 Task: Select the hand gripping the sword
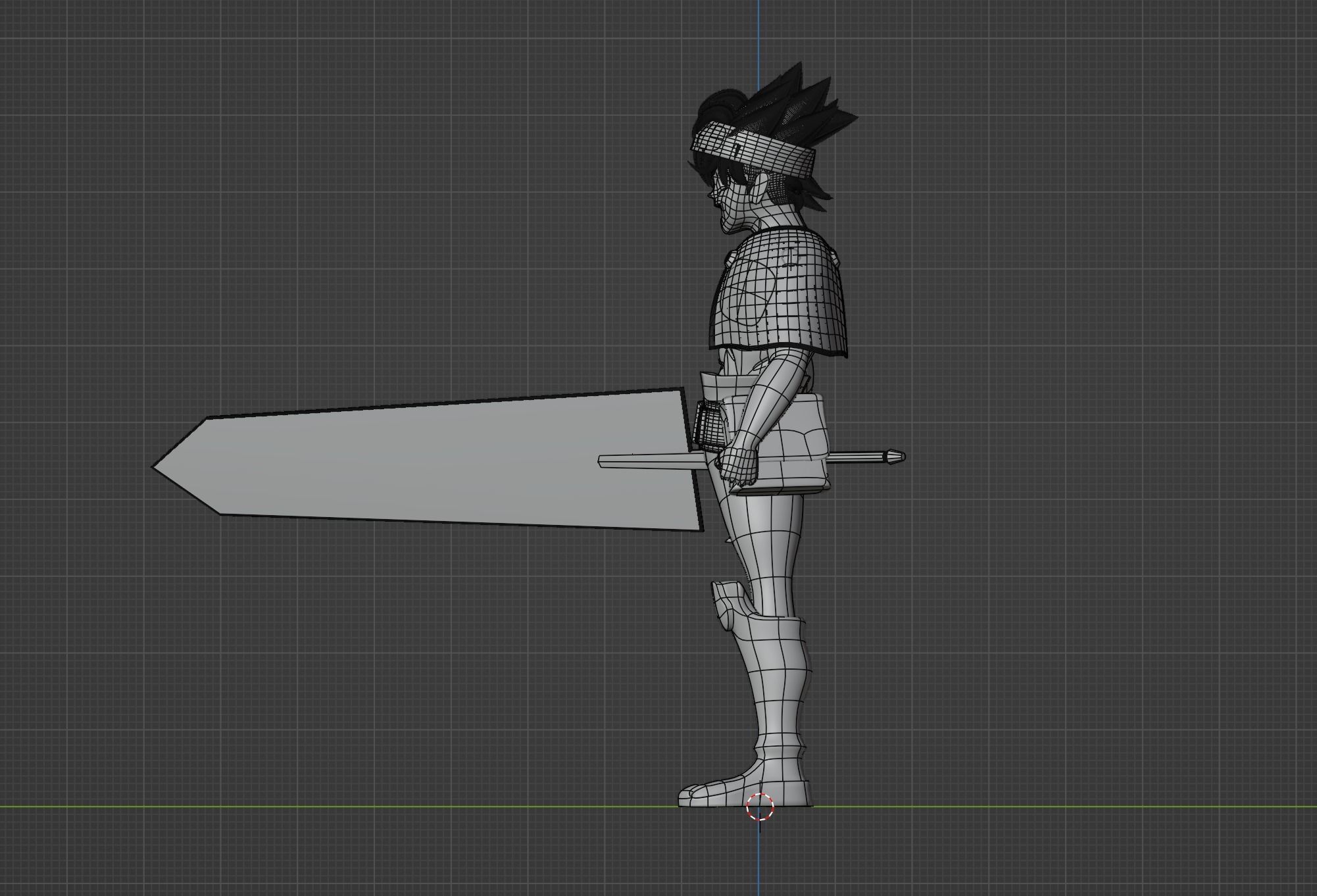tap(737, 465)
